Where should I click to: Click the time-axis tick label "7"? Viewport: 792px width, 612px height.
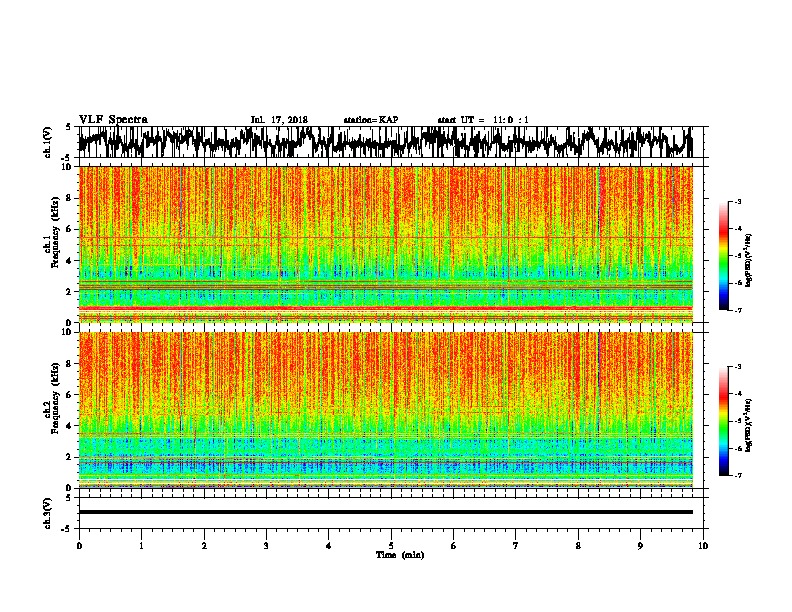(x=516, y=545)
